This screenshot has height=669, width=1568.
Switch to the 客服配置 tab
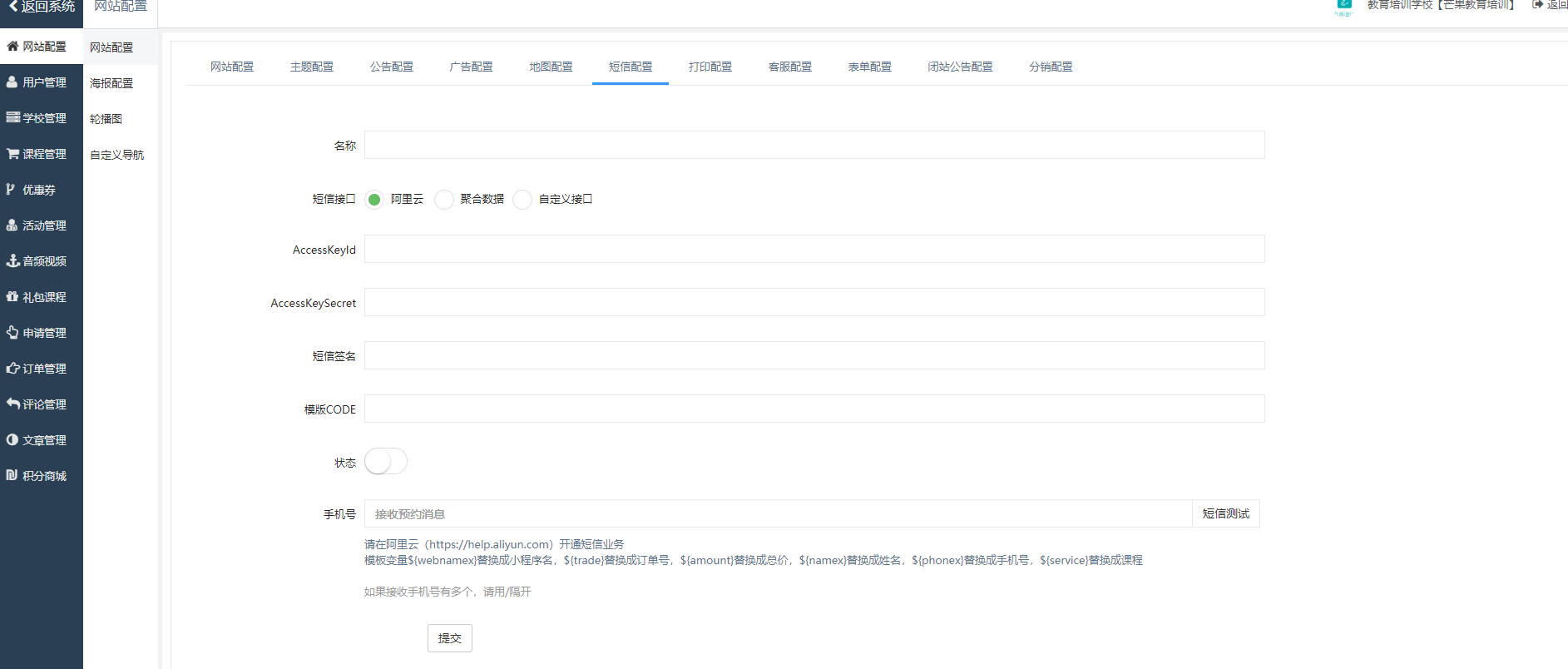790,67
